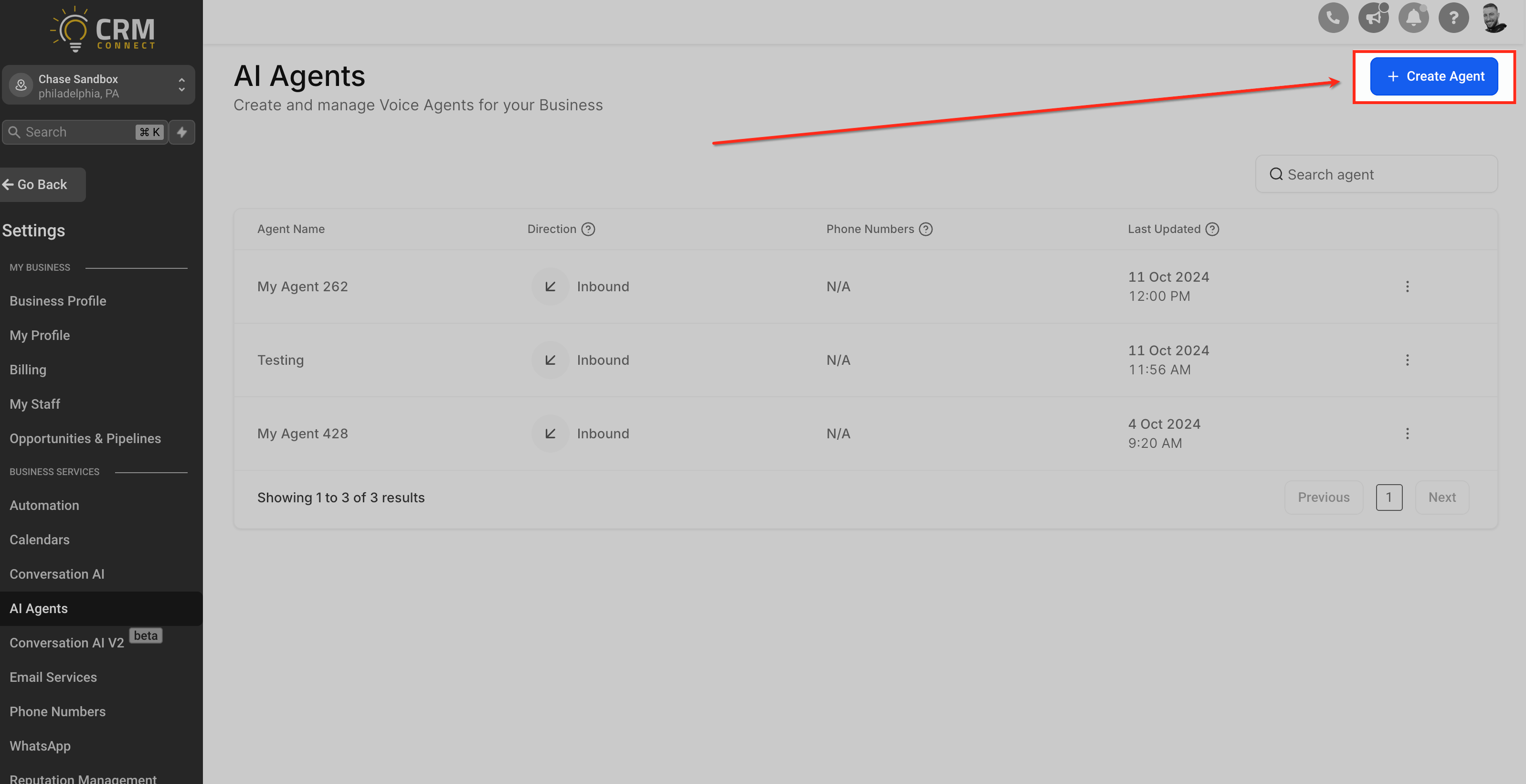Open My Staff settings

pyautogui.click(x=35, y=404)
